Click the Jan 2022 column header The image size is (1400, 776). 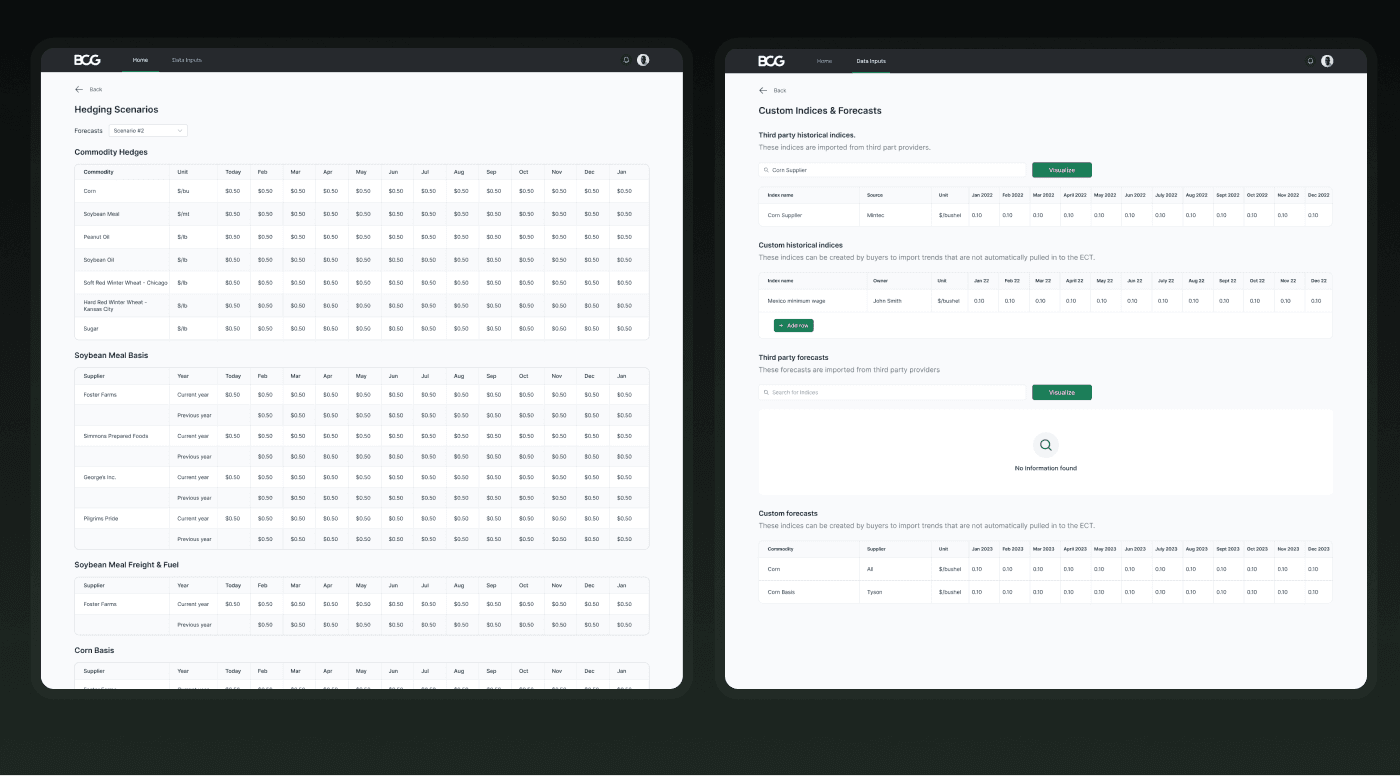pyautogui.click(x=980, y=195)
